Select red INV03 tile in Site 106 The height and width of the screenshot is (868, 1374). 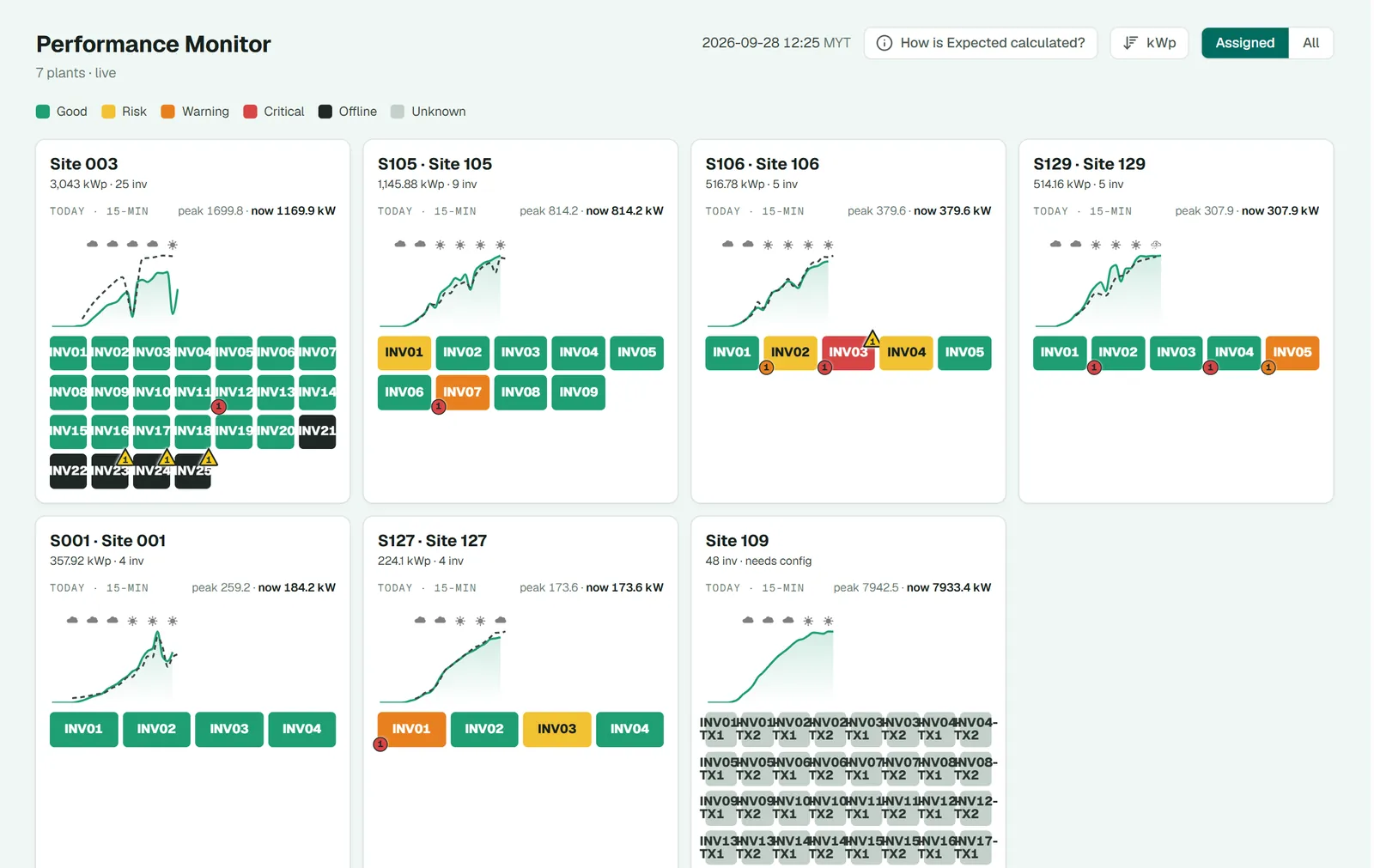848,353
